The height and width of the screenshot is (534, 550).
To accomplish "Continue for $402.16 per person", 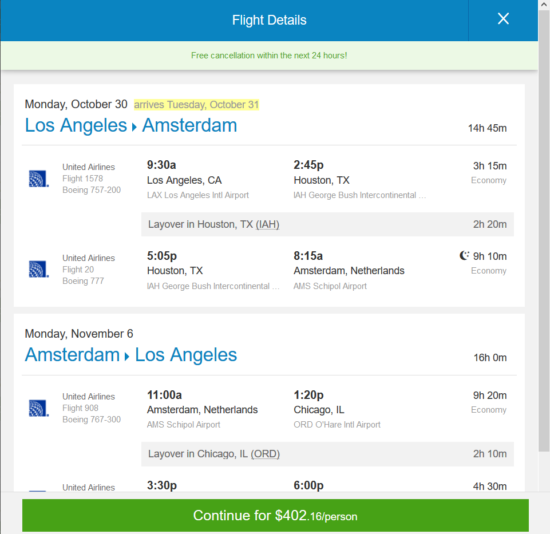I will (275, 515).
